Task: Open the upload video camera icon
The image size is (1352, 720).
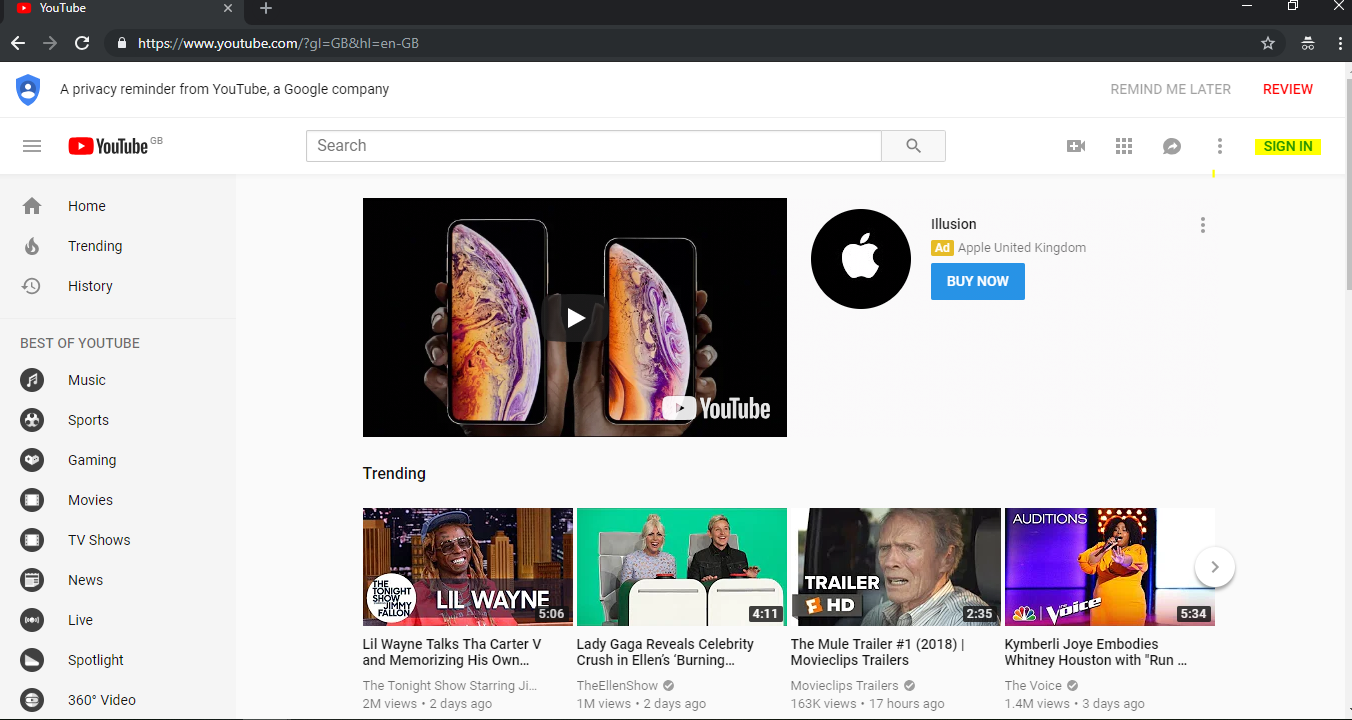Action: pos(1076,146)
